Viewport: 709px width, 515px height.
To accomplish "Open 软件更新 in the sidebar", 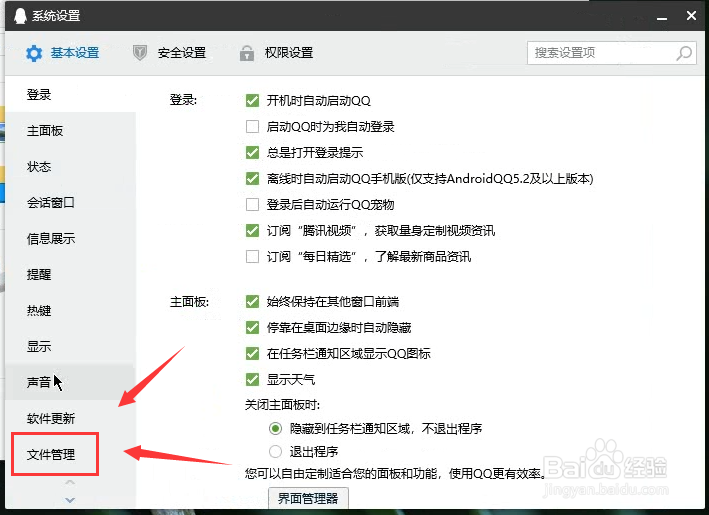I will (x=71, y=419).
